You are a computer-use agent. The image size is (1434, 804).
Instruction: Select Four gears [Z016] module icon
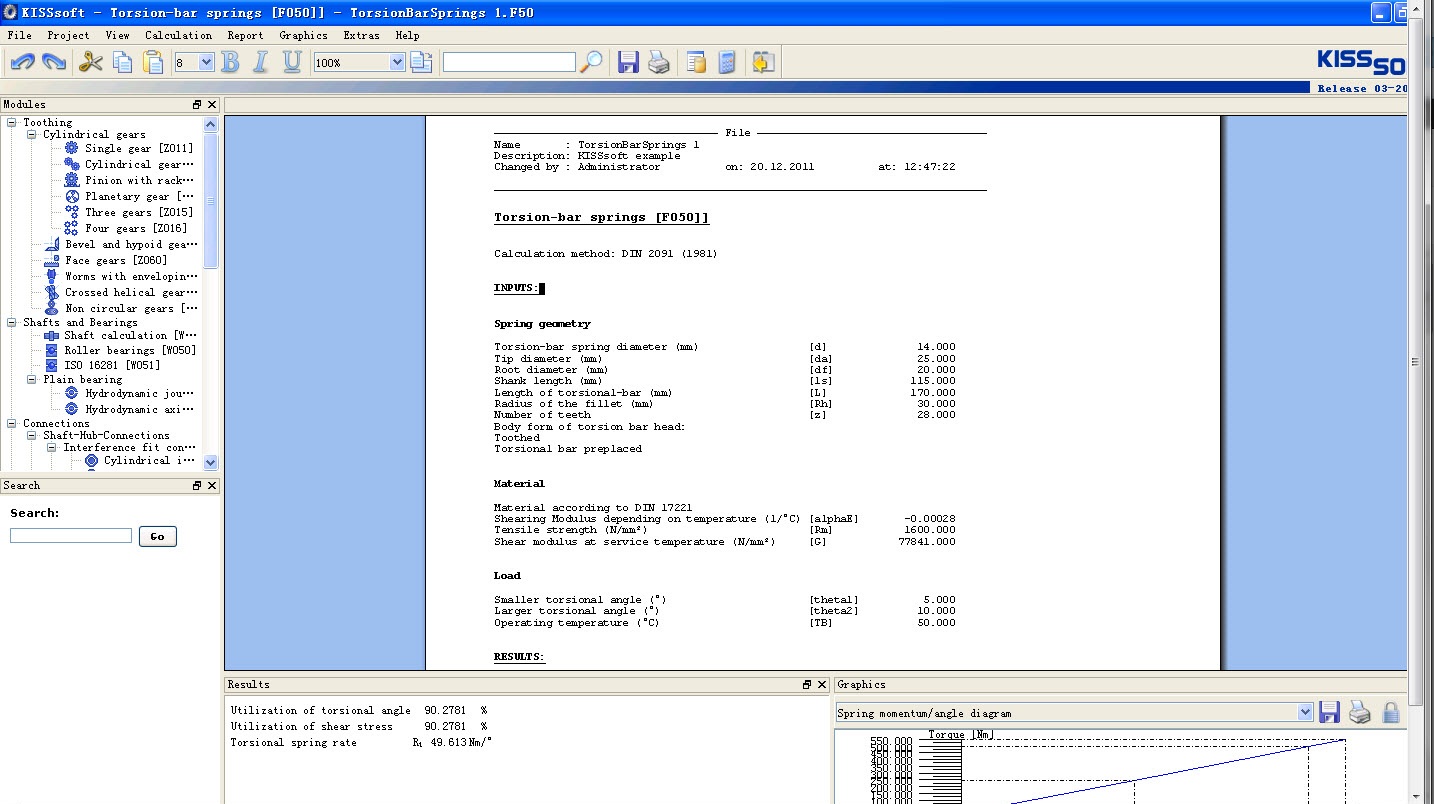[x=71, y=228]
